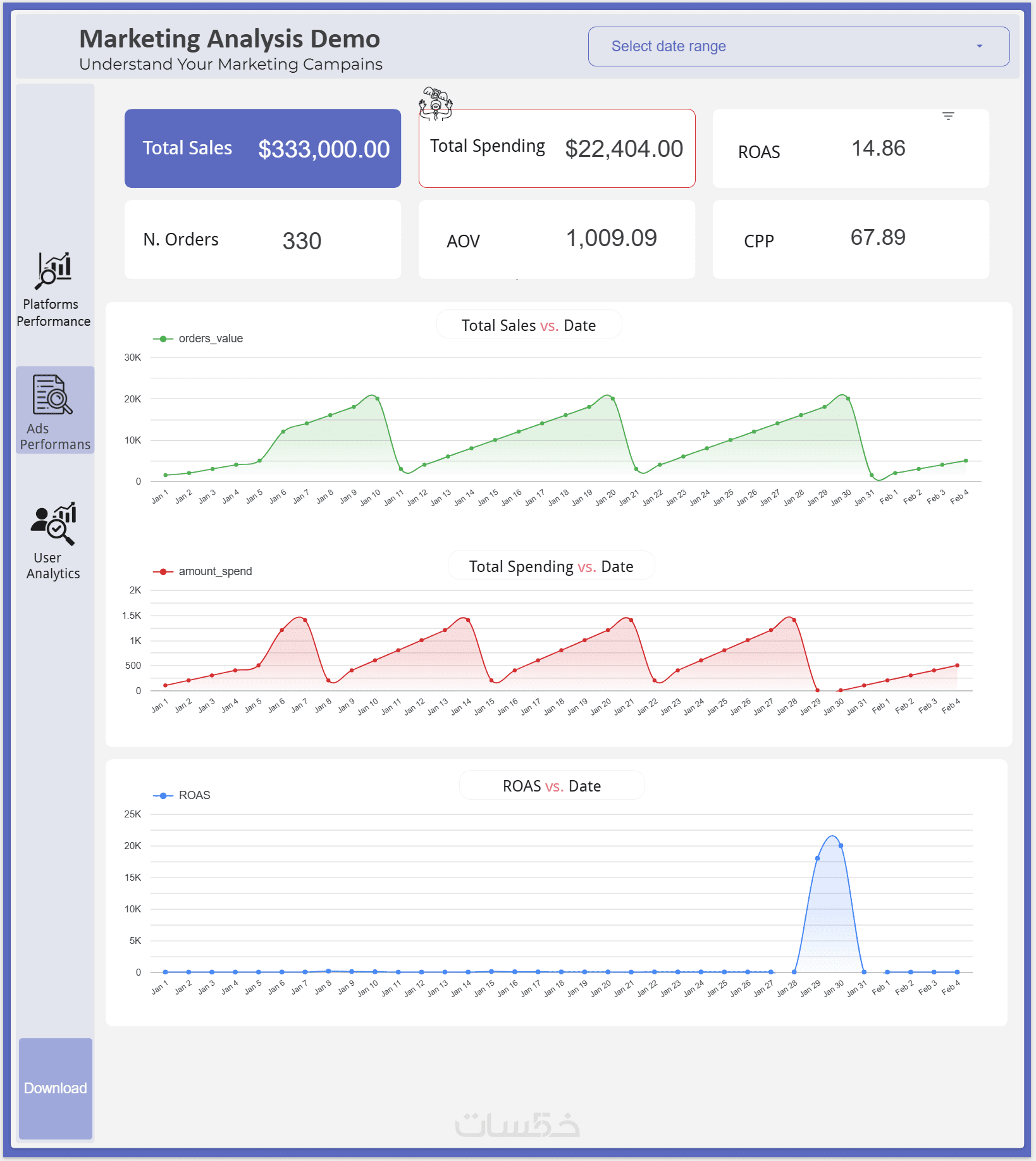Switch to Platforms Performance page label
This screenshot has height=1161, width=1036.
[53, 313]
